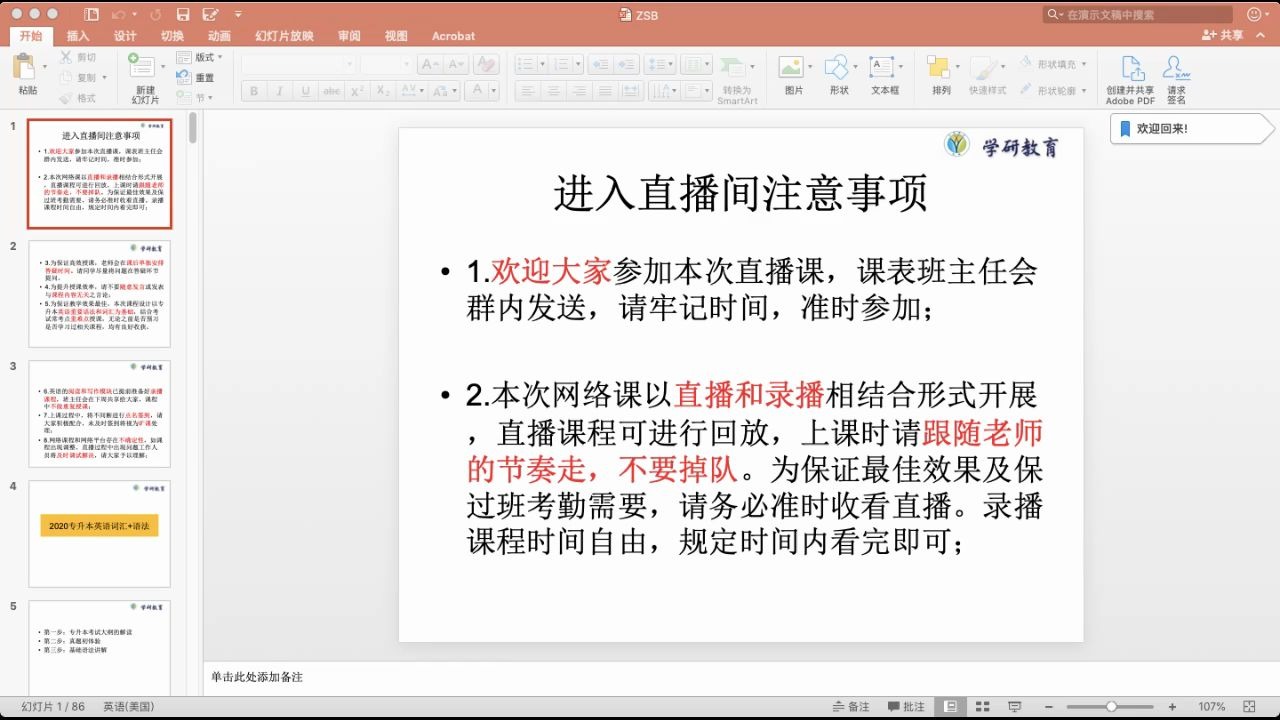Click the edit/markup icon beside Save
Image resolution: width=1280 pixels, height=720 pixels.
211,15
